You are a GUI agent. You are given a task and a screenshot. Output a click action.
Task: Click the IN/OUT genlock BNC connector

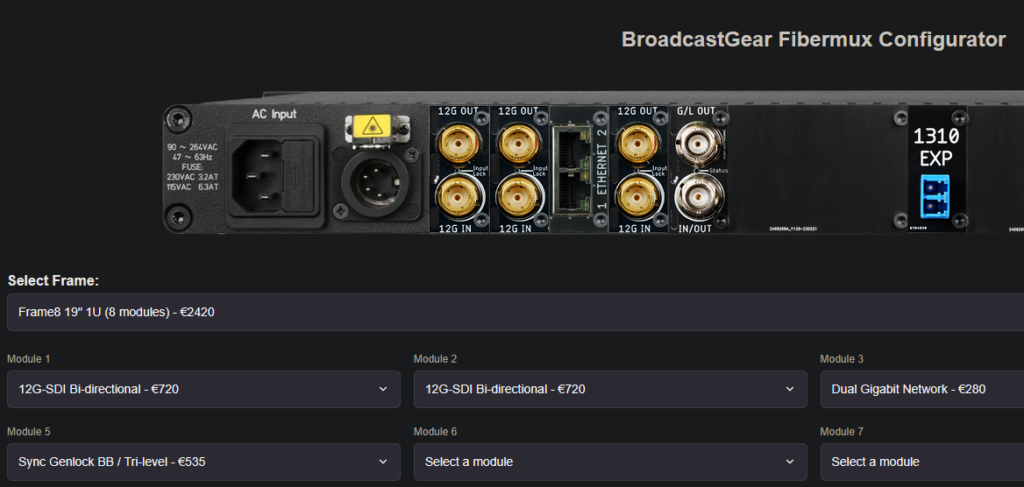tap(698, 197)
